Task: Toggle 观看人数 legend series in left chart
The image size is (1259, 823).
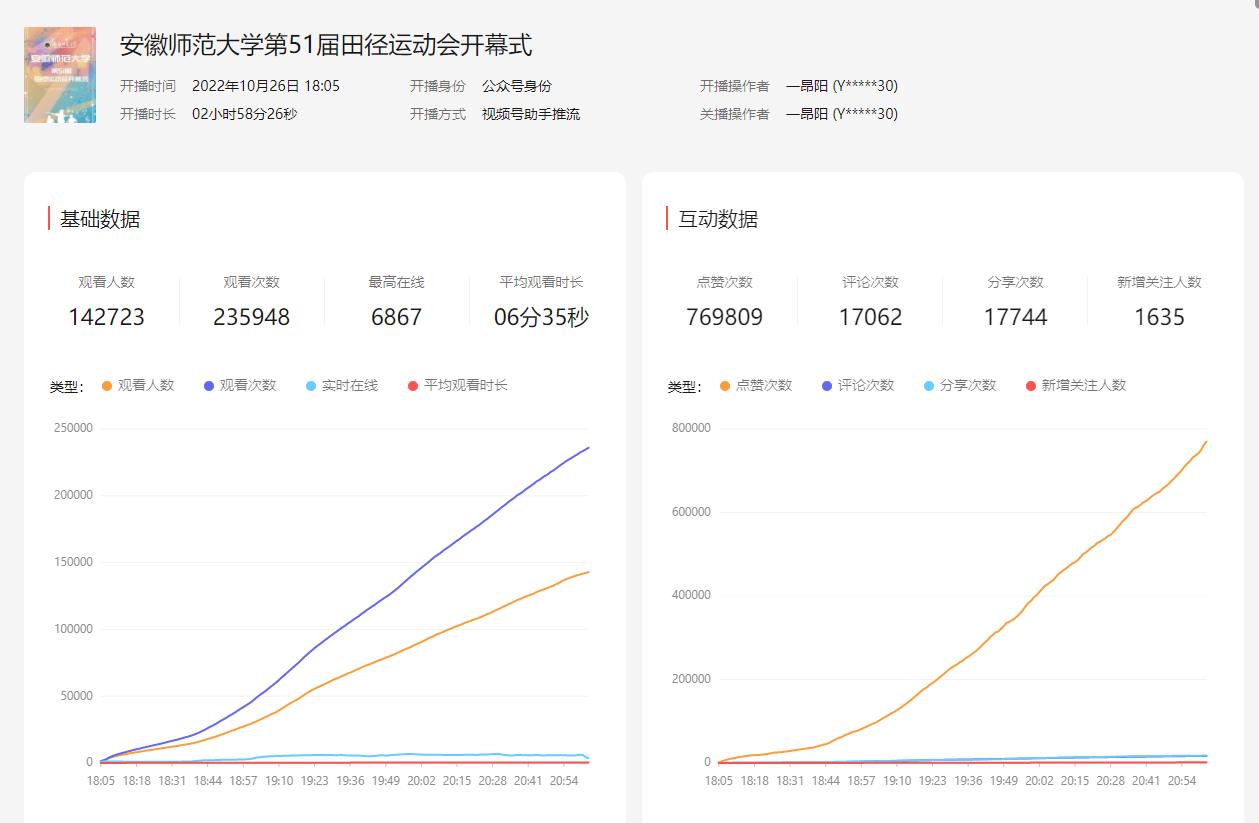Action: click(x=137, y=386)
